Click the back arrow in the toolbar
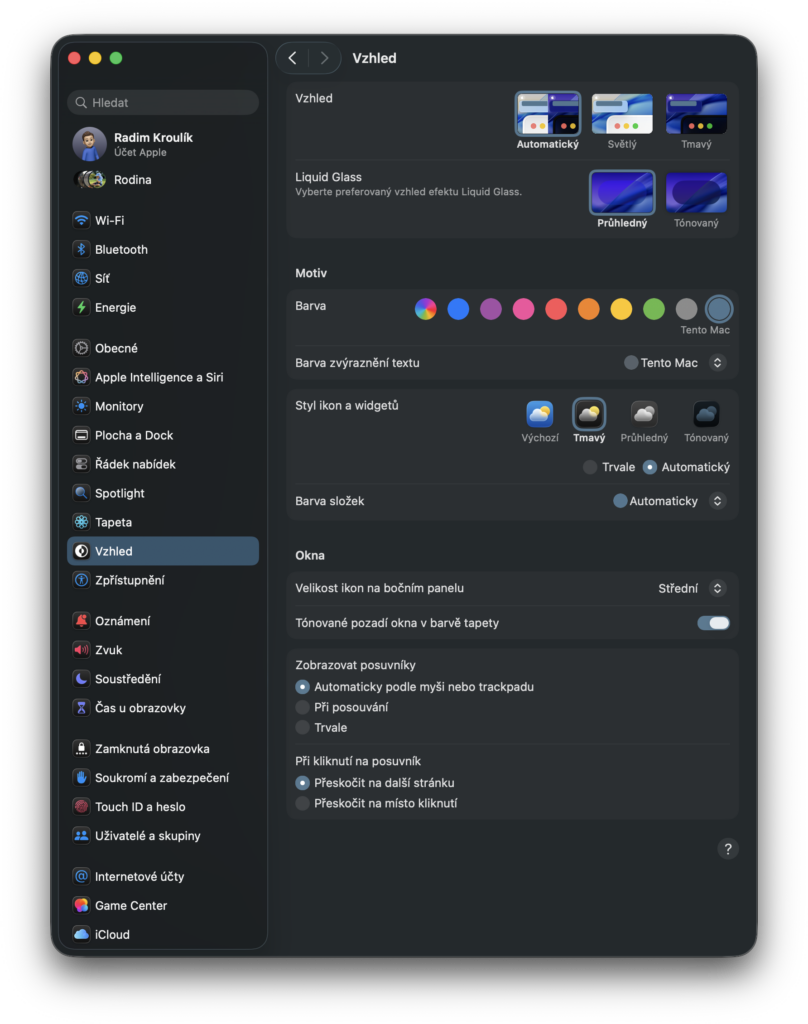 tap(292, 58)
